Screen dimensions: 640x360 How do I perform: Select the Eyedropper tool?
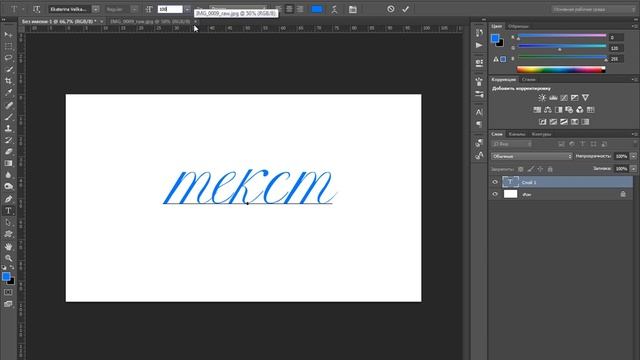tap(8, 93)
